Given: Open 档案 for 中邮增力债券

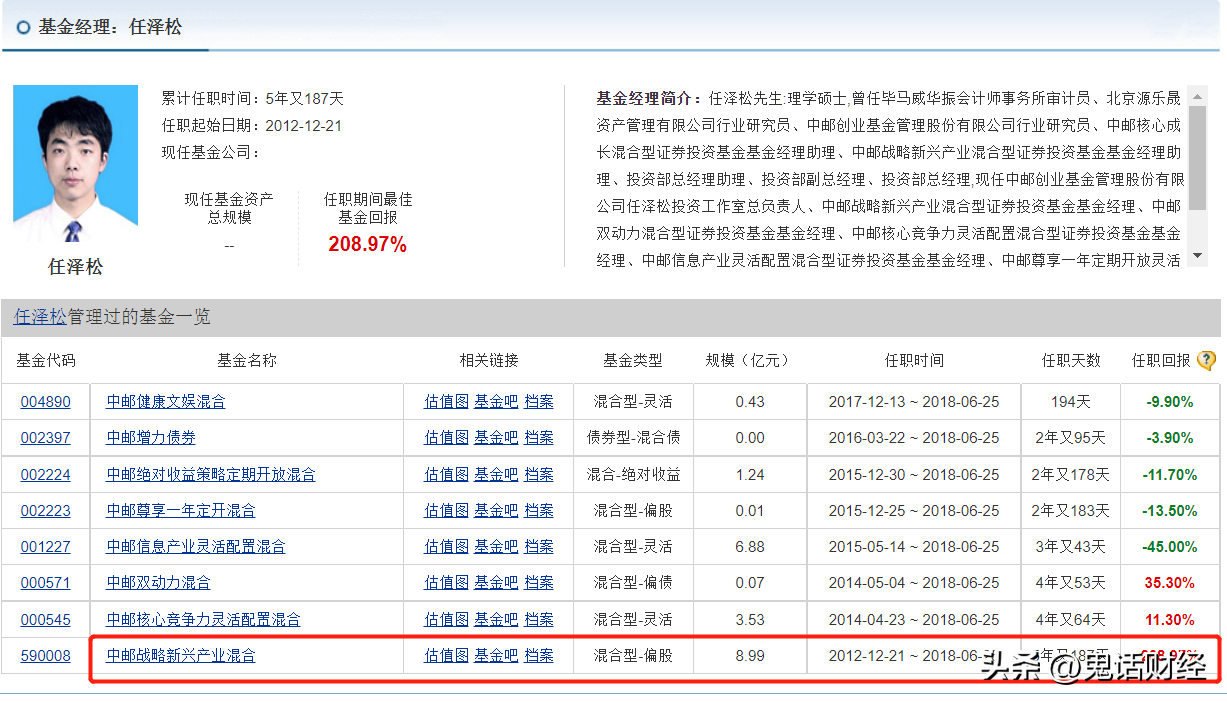Looking at the screenshot, I should click(x=539, y=438).
